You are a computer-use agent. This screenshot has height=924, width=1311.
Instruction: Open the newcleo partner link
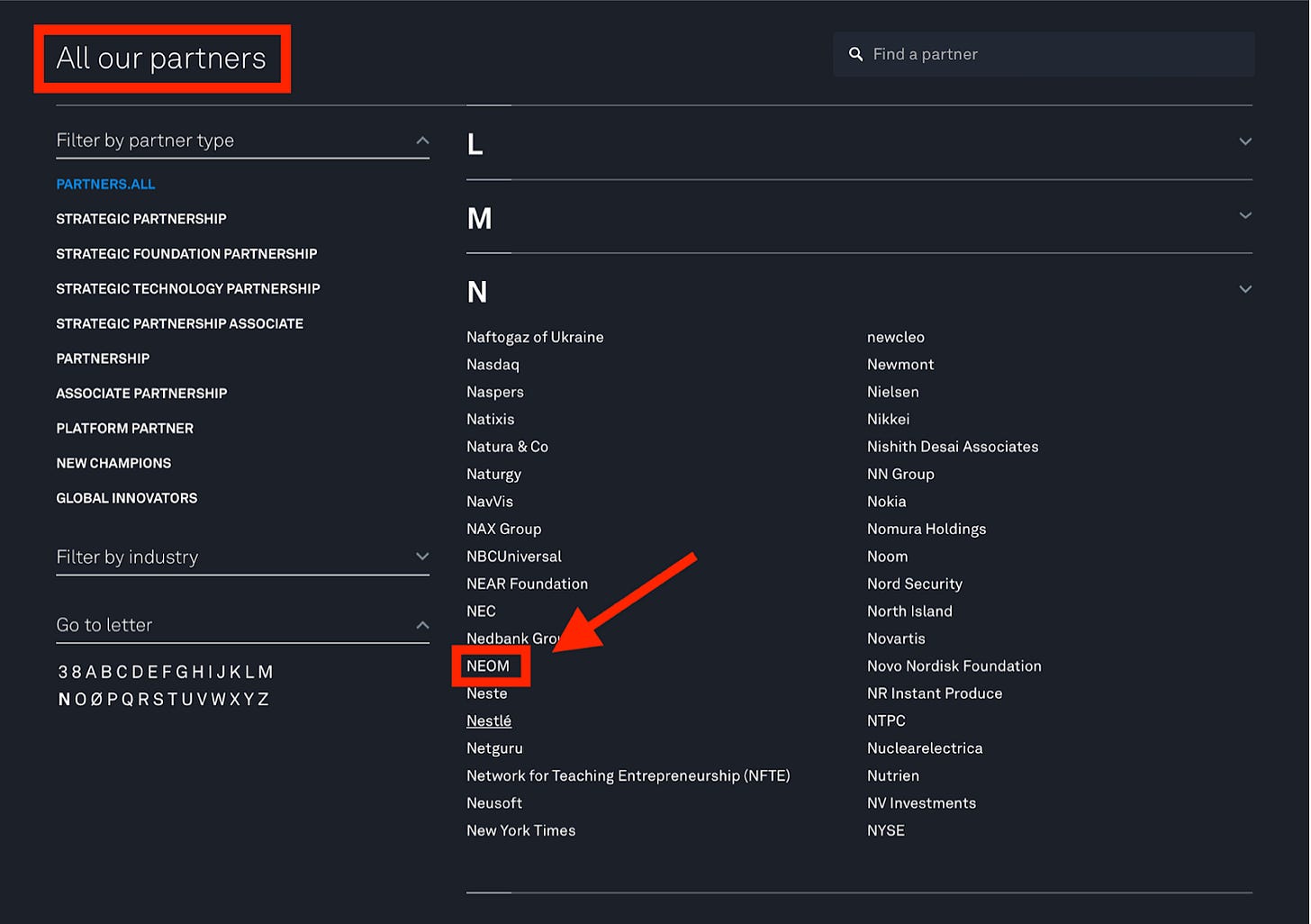[x=896, y=337]
